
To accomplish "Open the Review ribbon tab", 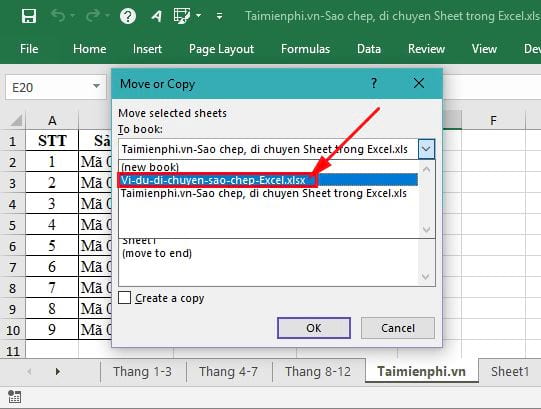I will point(426,49).
